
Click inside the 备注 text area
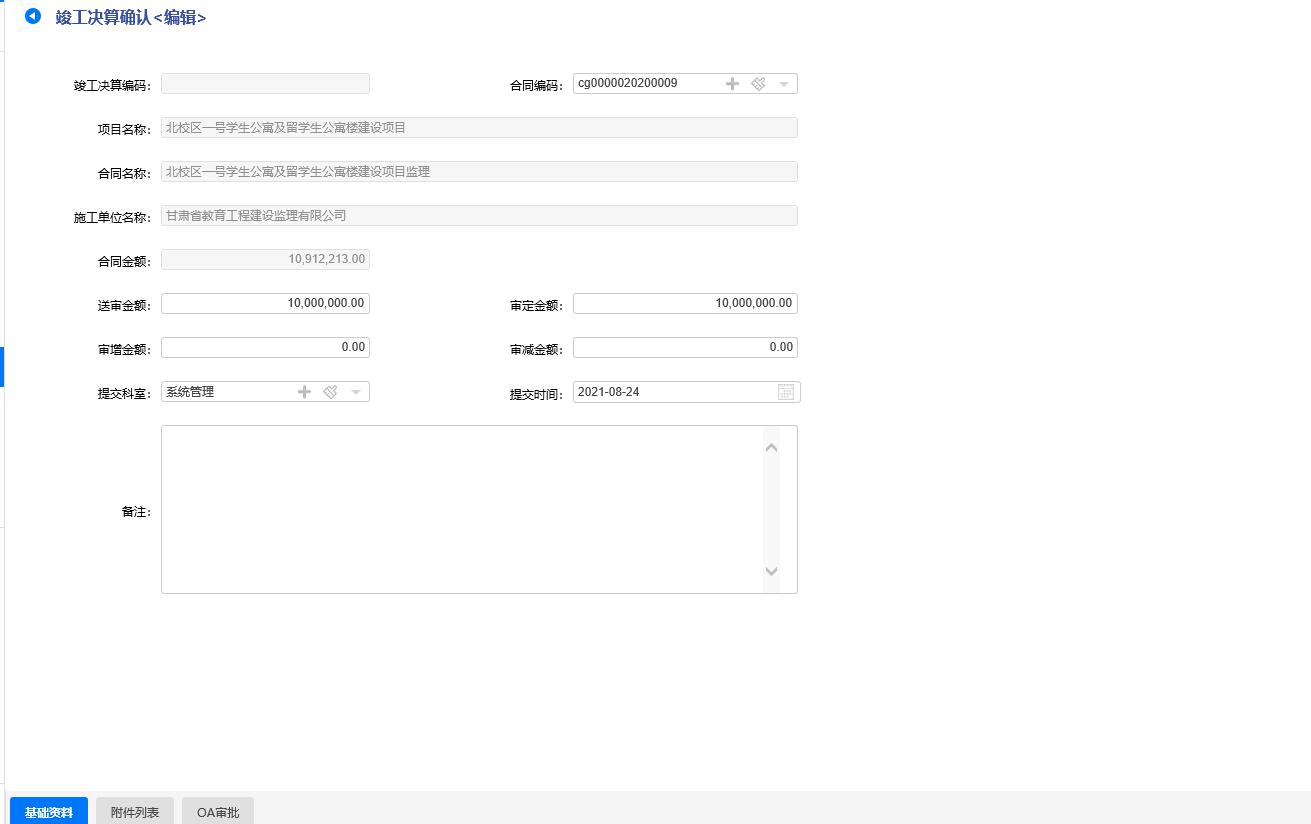pos(460,509)
